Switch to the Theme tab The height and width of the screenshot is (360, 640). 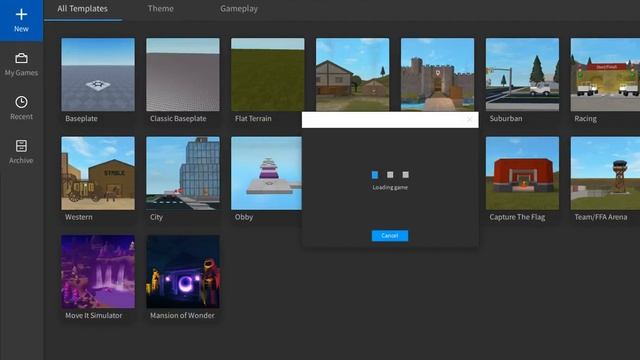pos(160,9)
